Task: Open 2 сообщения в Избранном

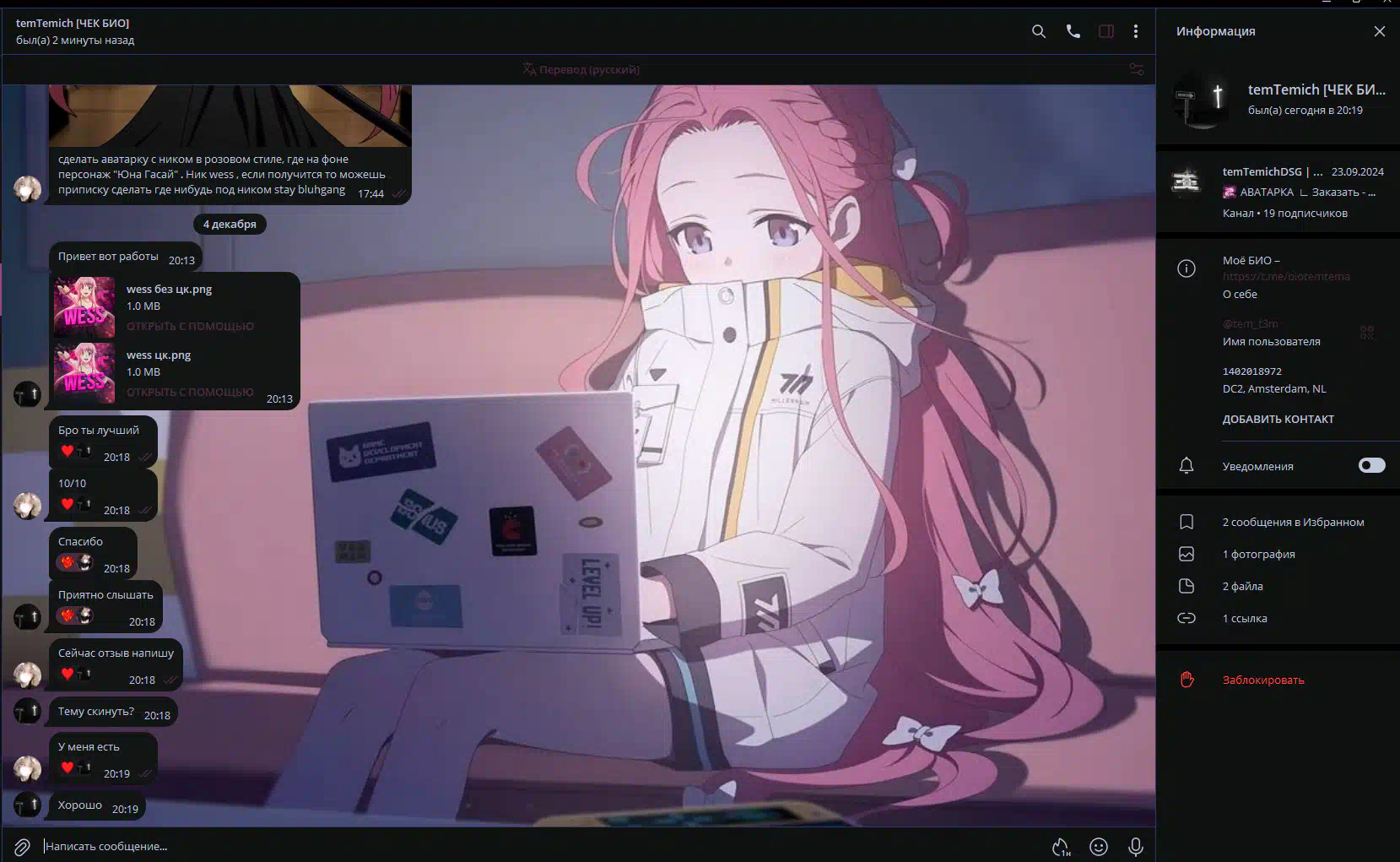Action: (1278, 522)
